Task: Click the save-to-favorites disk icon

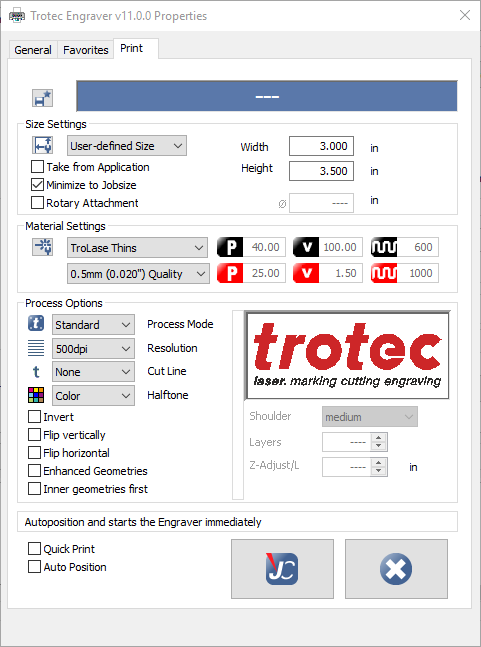Action: pos(42,98)
